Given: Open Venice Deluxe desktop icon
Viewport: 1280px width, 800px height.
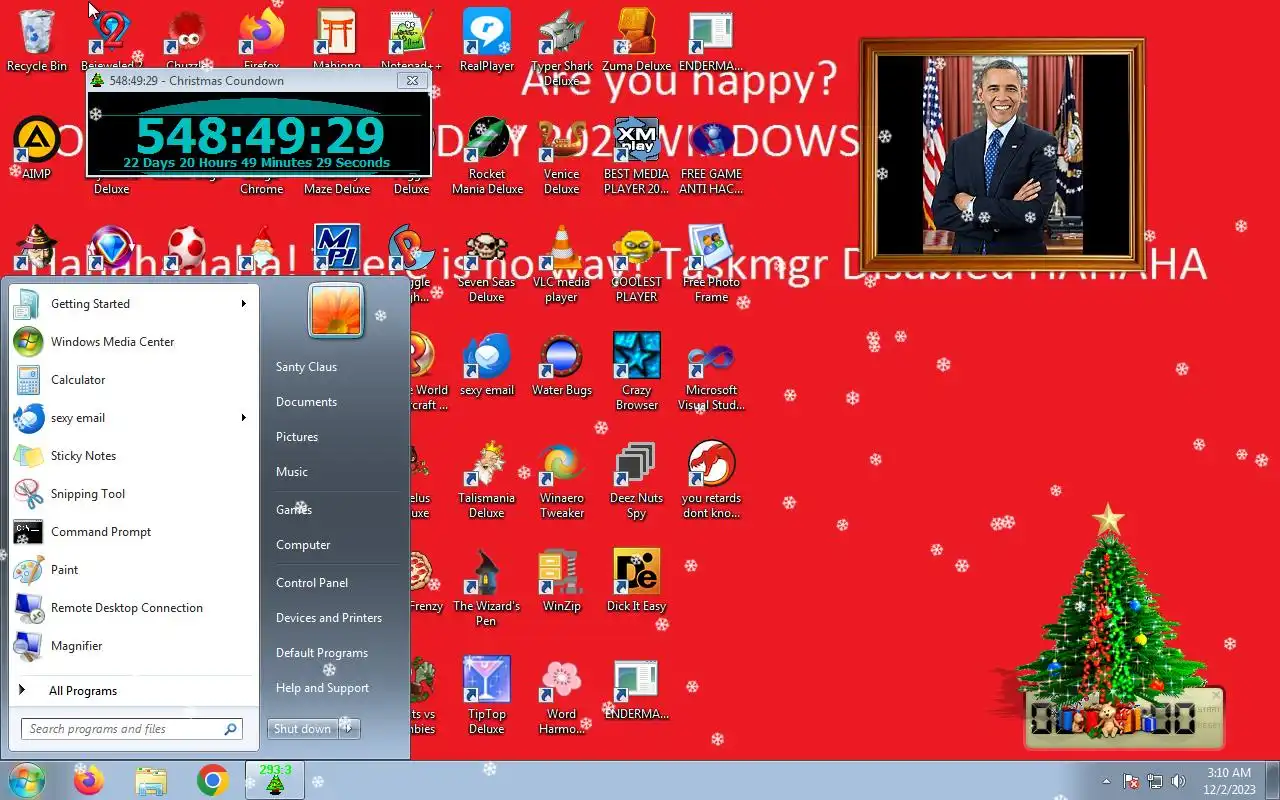Looking at the screenshot, I should (562, 156).
